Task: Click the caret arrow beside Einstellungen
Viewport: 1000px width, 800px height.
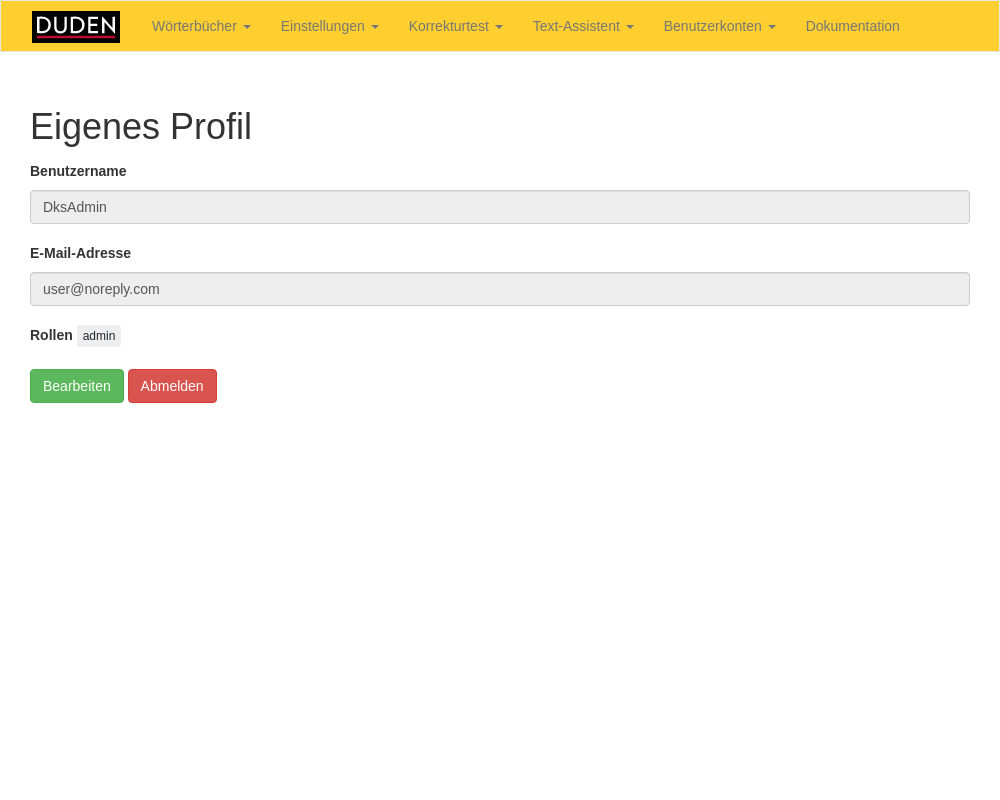Action: [375, 27]
